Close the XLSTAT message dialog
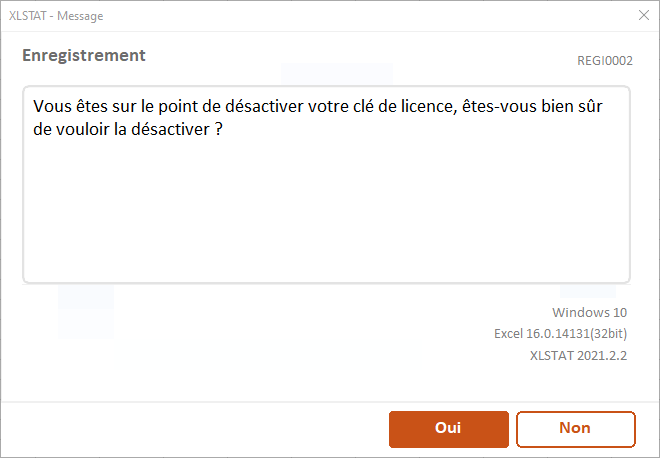Viewport: 660px width, 458px height. pos(644,16)
